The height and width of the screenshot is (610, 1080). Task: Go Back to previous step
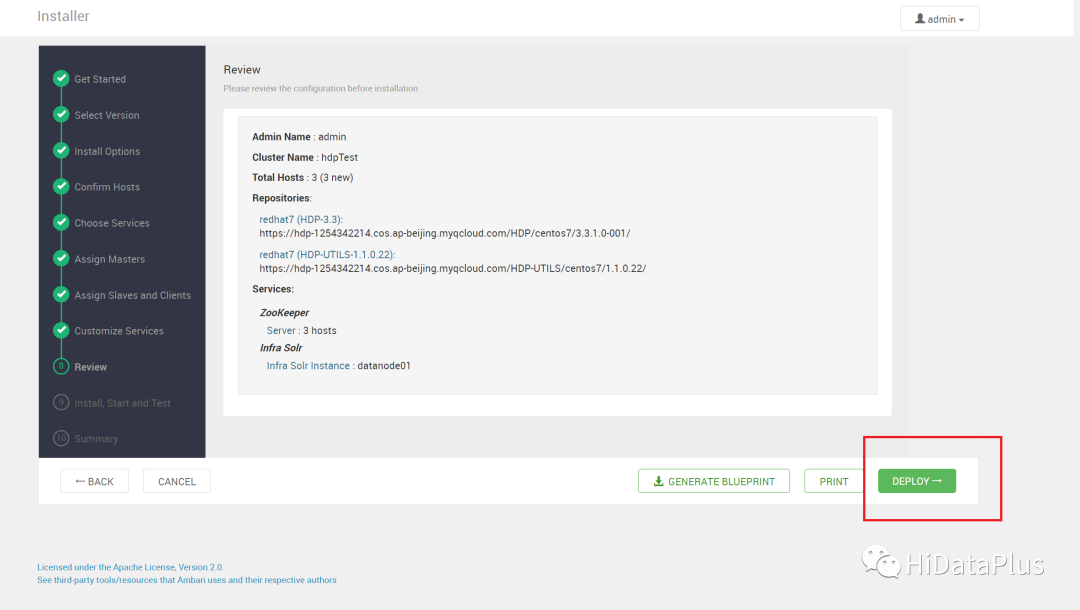(x=94, y=481)
